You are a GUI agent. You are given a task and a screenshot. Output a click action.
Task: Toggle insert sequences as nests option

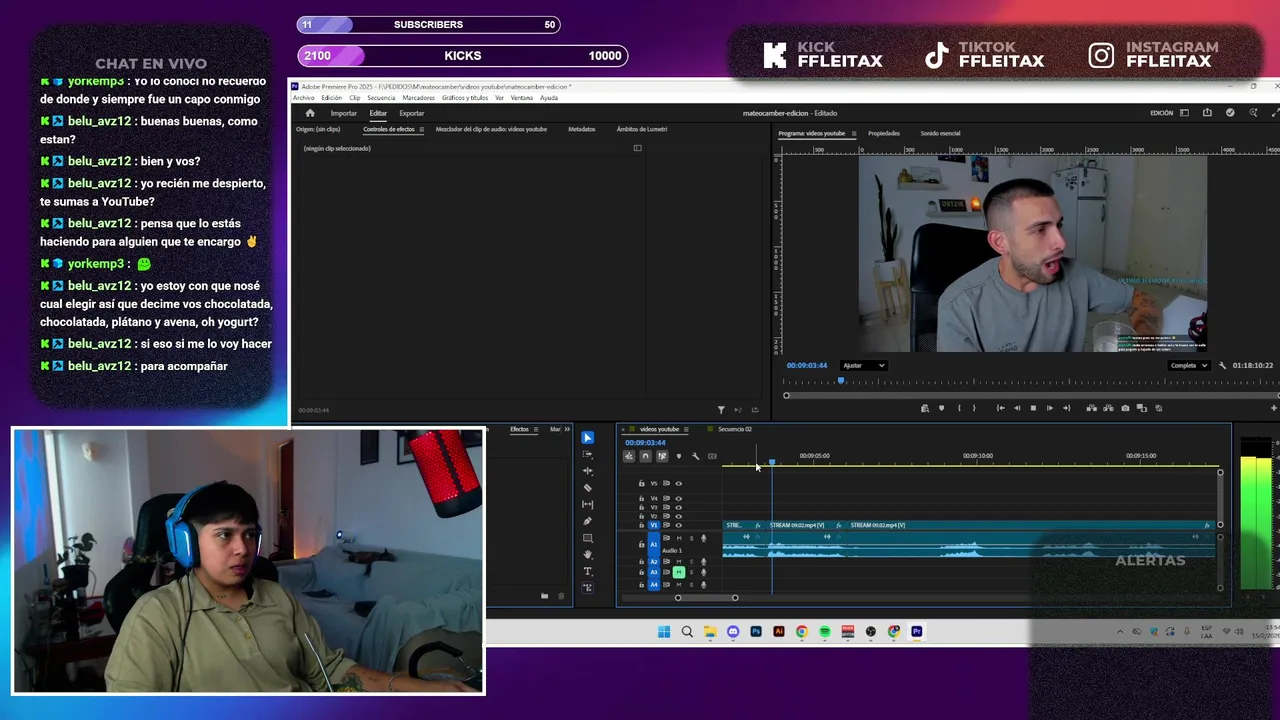pyautogui.click(x=629, y=456)
